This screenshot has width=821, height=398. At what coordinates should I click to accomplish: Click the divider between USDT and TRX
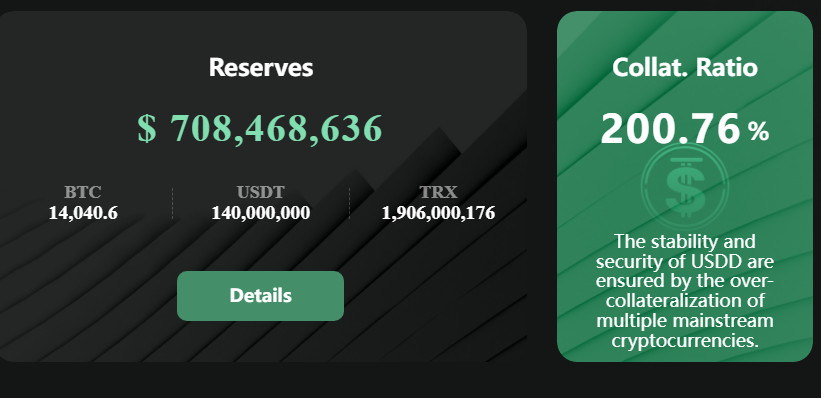349,203
